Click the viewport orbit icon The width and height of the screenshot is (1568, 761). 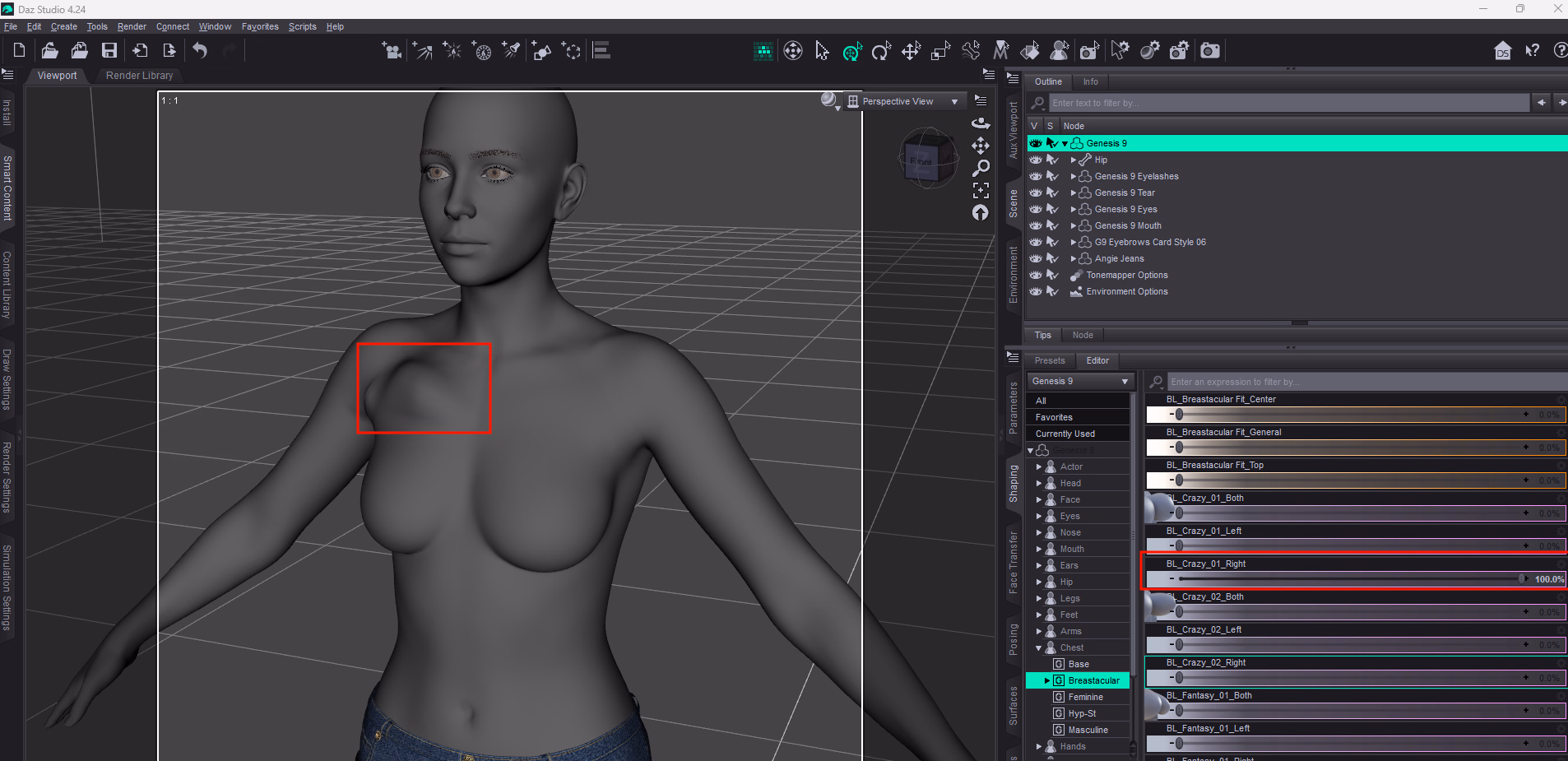point(981,123)
